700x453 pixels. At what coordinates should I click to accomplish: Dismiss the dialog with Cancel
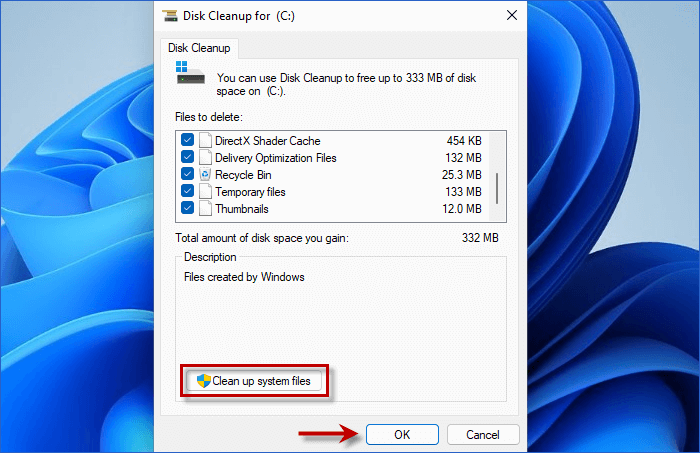[483, 435]
